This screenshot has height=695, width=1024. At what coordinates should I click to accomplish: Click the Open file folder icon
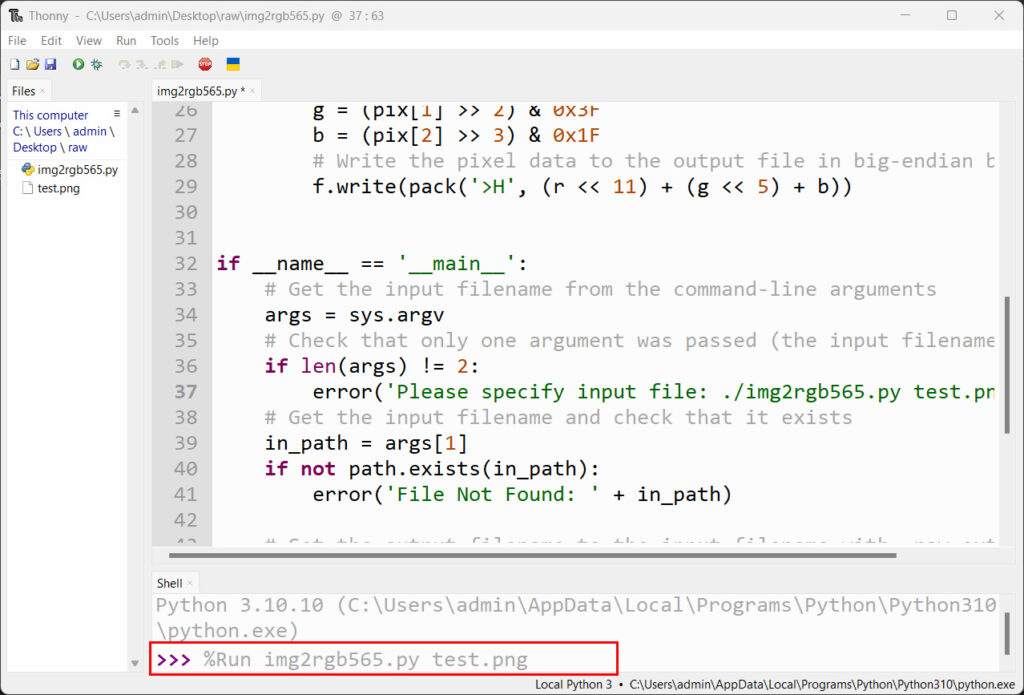[x=32, y=64]
